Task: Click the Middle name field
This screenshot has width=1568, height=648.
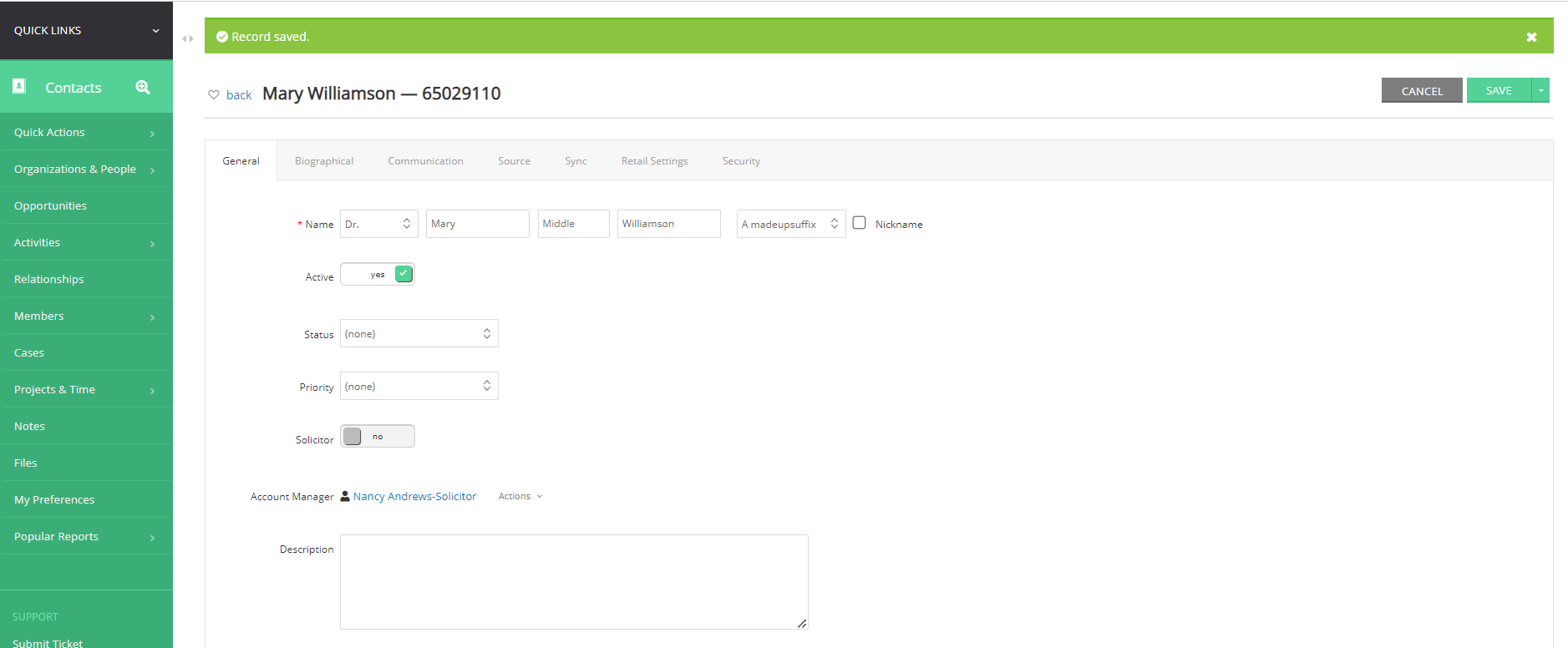Action: tap(574, 224)
